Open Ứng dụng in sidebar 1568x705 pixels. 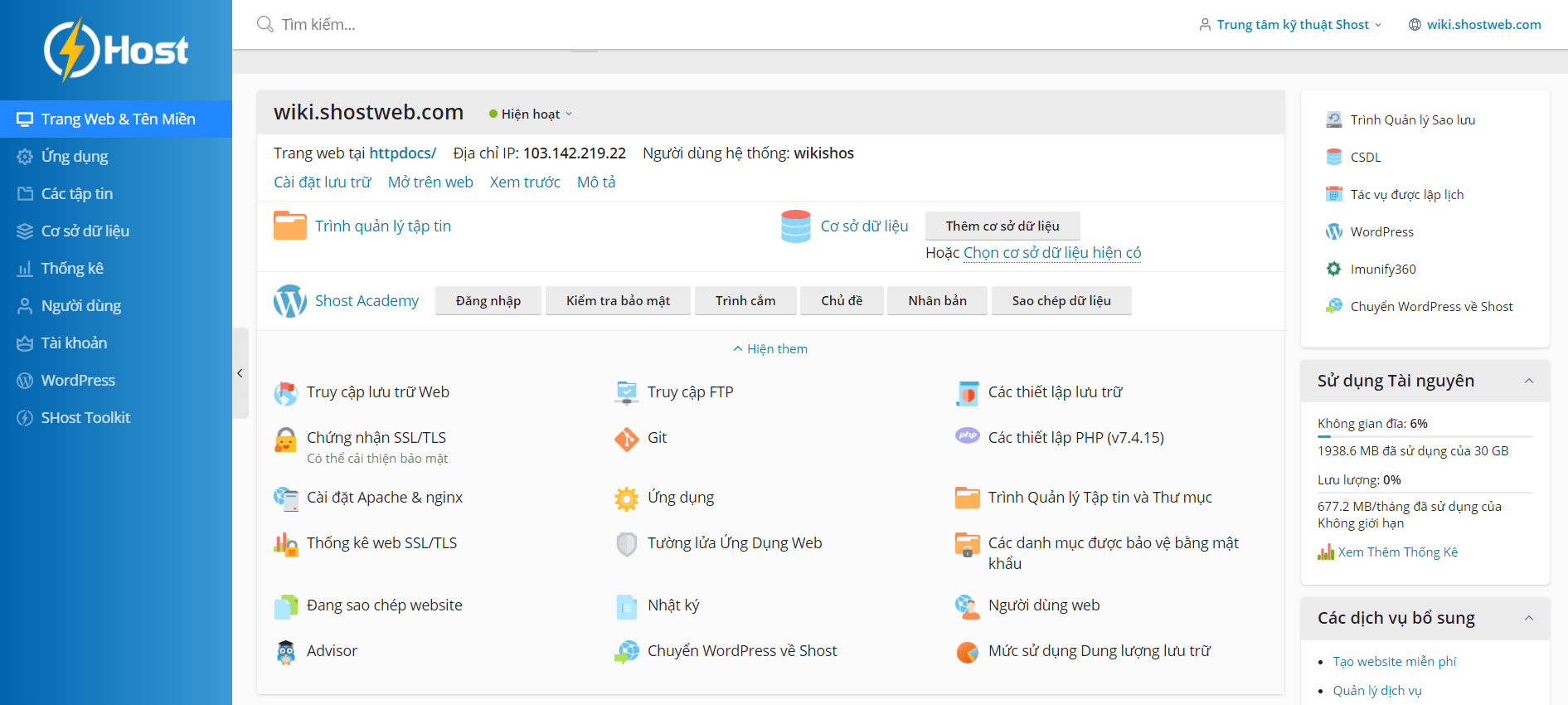pyautogui.click(x=116, y=156)
